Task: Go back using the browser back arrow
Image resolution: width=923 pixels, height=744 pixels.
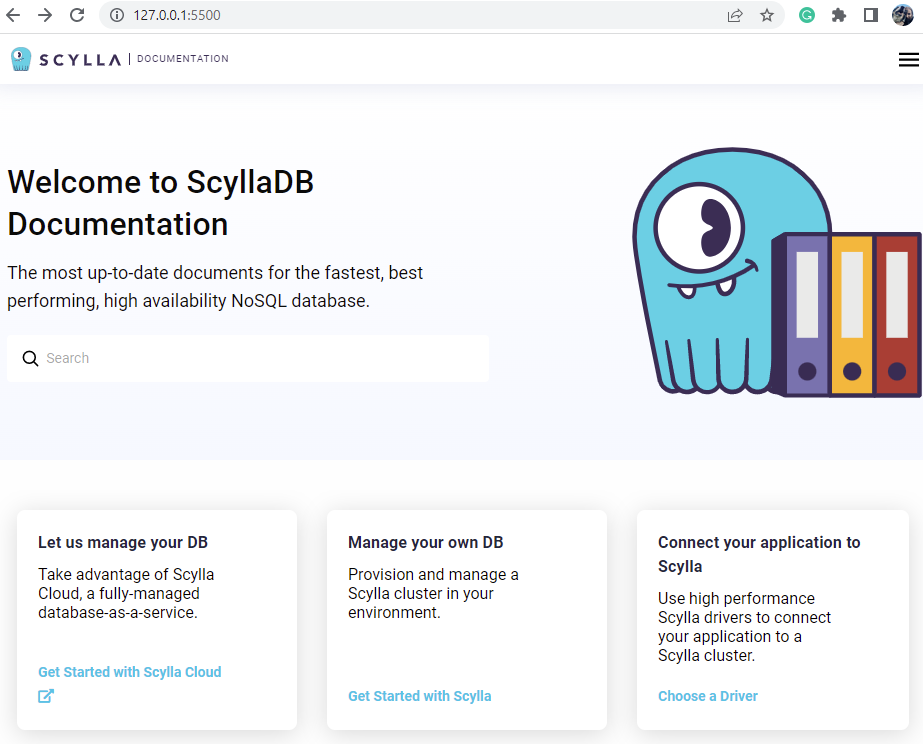Action: pos(13,15)
